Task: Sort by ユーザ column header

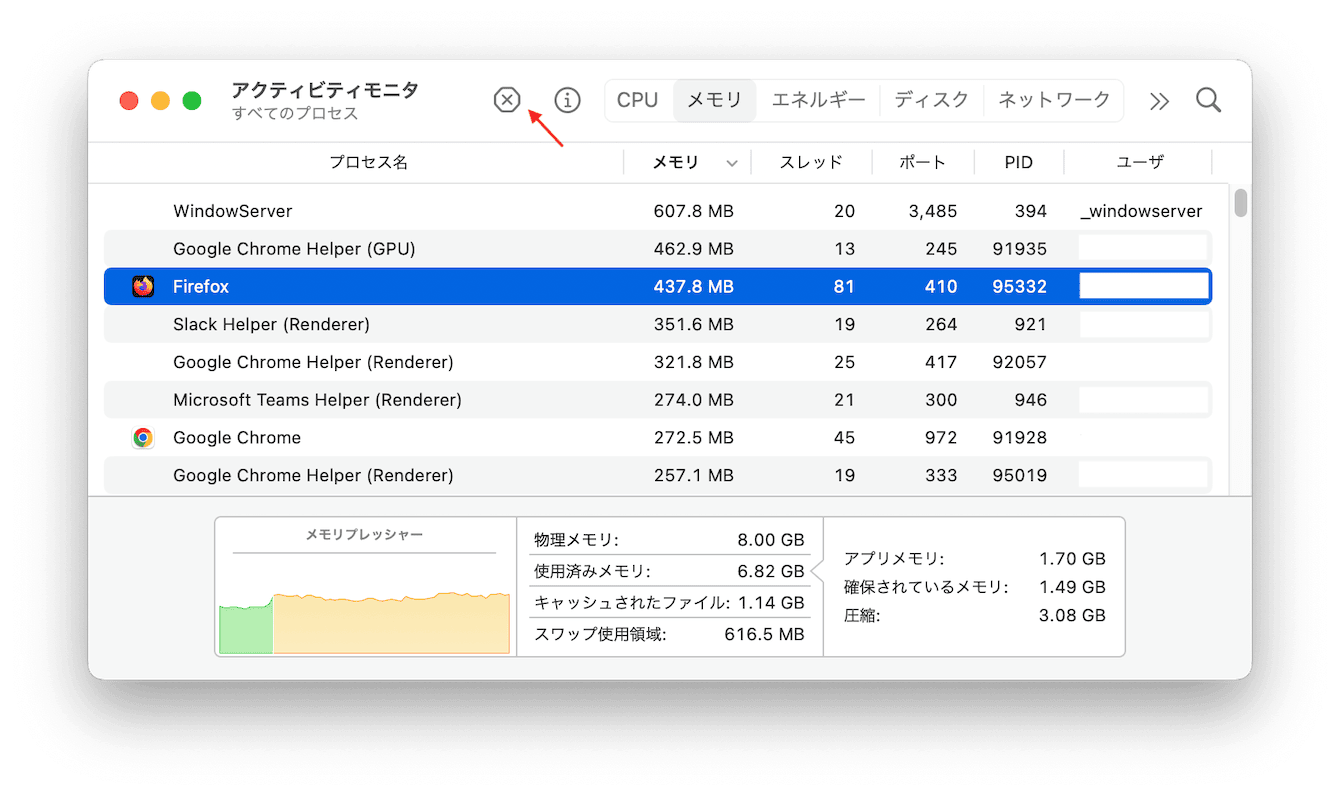Action: tap(1140, 162)
